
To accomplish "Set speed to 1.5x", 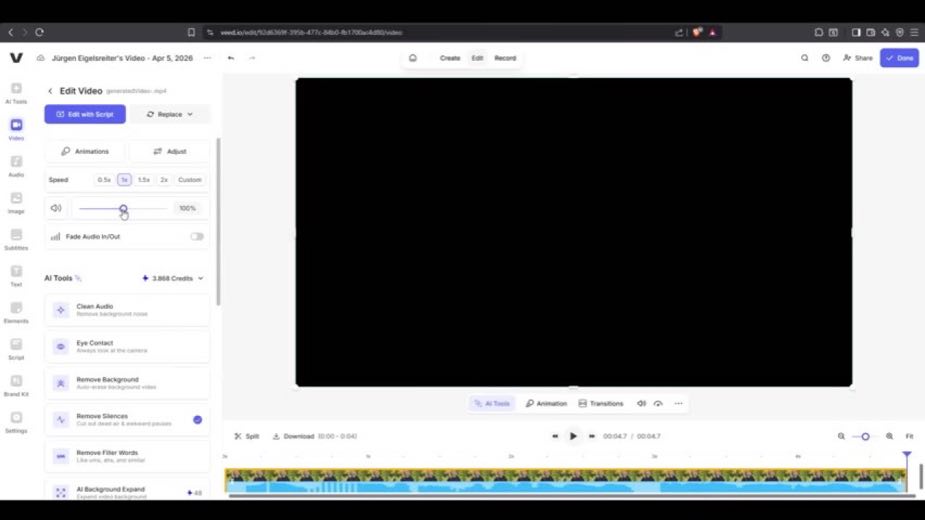I will (x=144, y=179).
